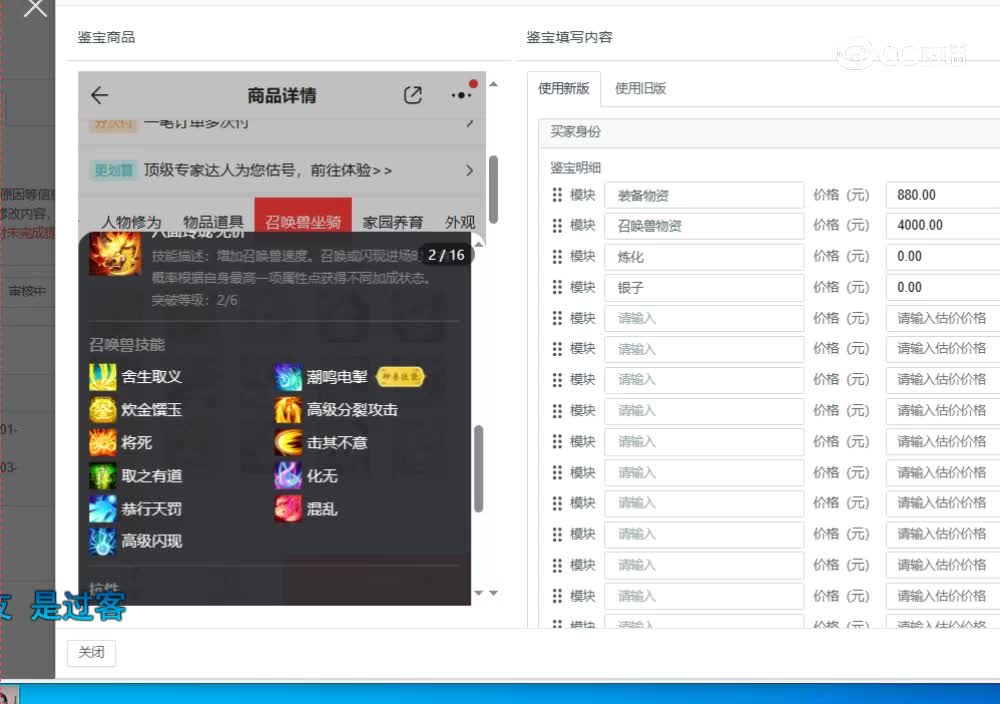Click the down scroll arrow beside product panel
Screen dimensions: 1000x704
click(478, 593)
